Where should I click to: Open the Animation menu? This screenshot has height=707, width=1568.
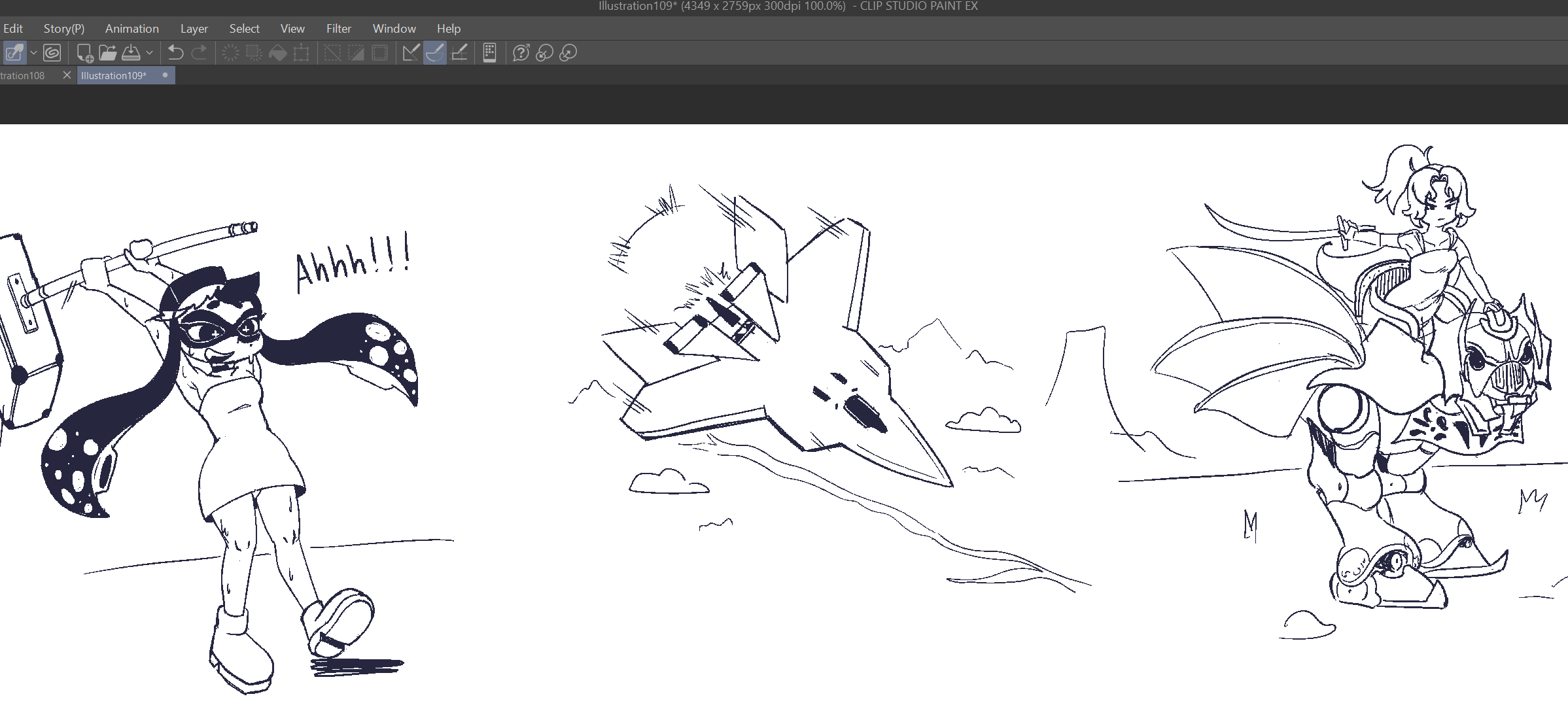[x=131, y=29]
